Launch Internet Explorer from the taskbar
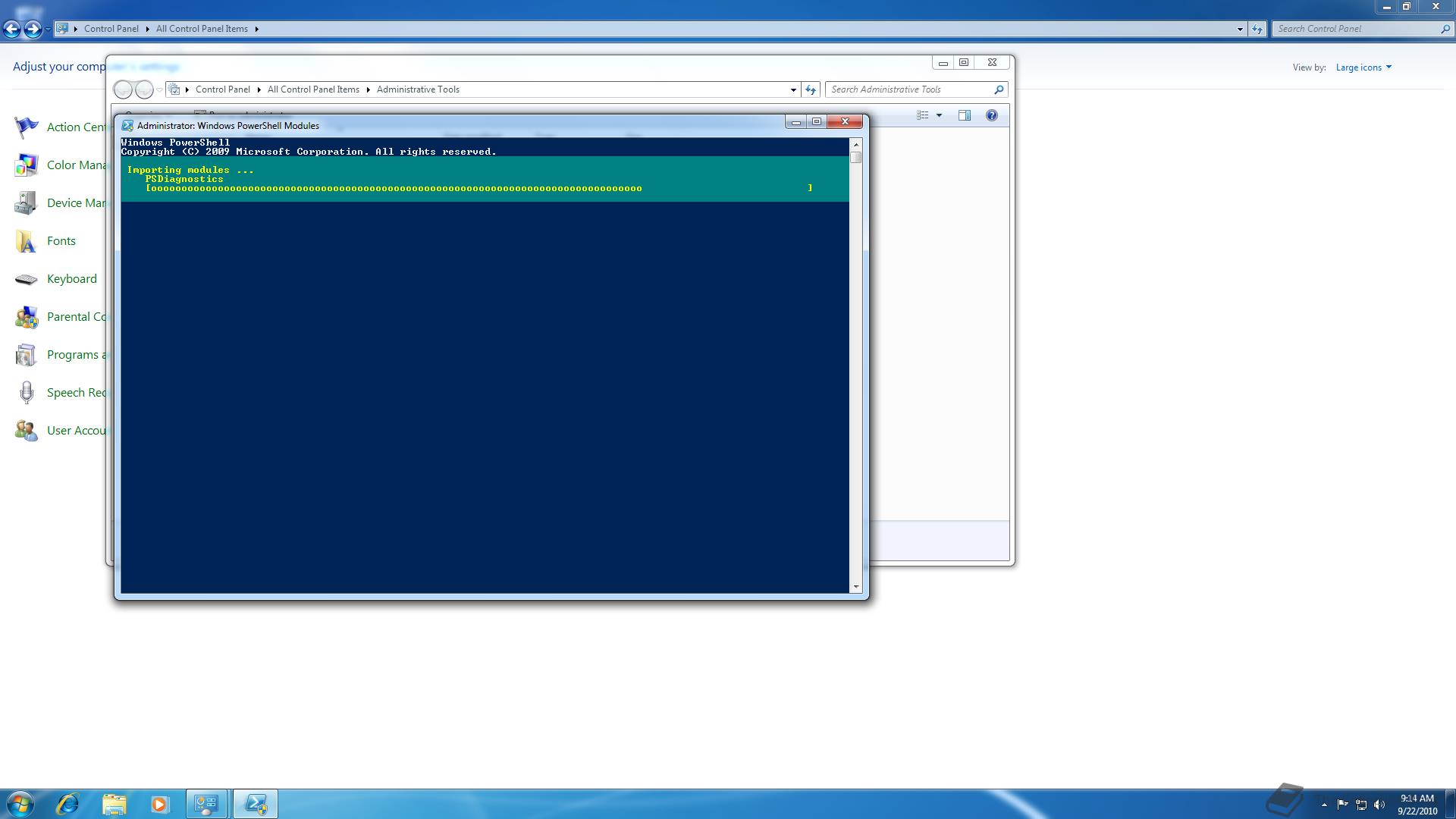This screenshot has width=1456, height=819. [x=67, y=804]
